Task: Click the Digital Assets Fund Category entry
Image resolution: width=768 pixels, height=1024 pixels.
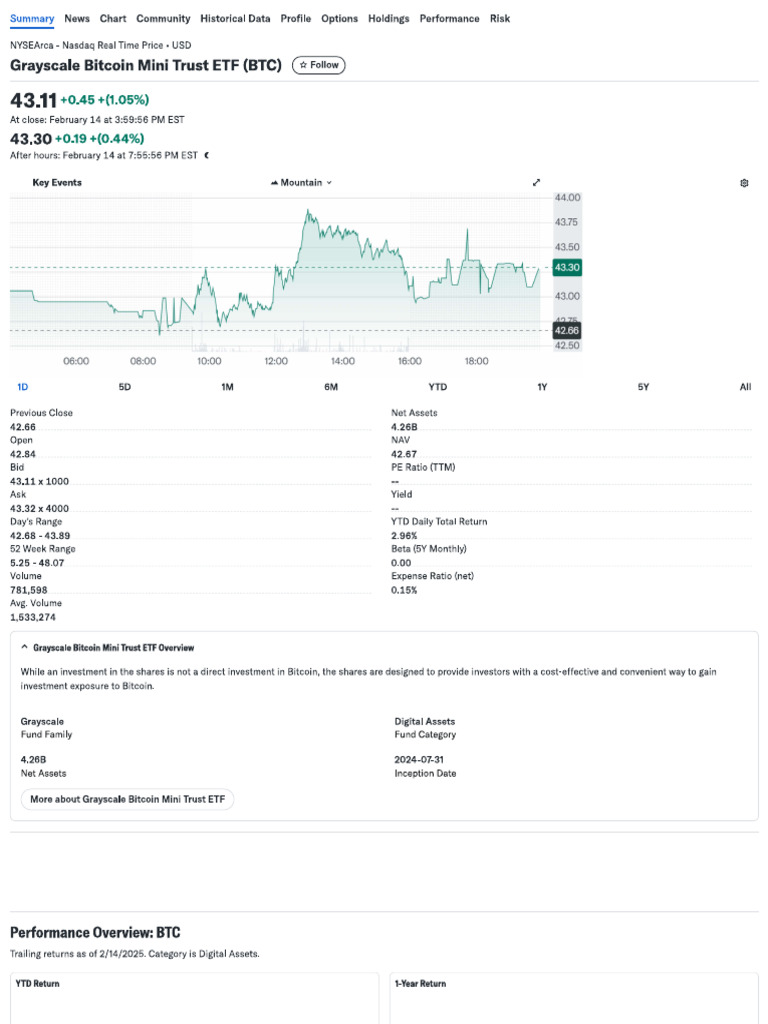Action: (425, 728)
